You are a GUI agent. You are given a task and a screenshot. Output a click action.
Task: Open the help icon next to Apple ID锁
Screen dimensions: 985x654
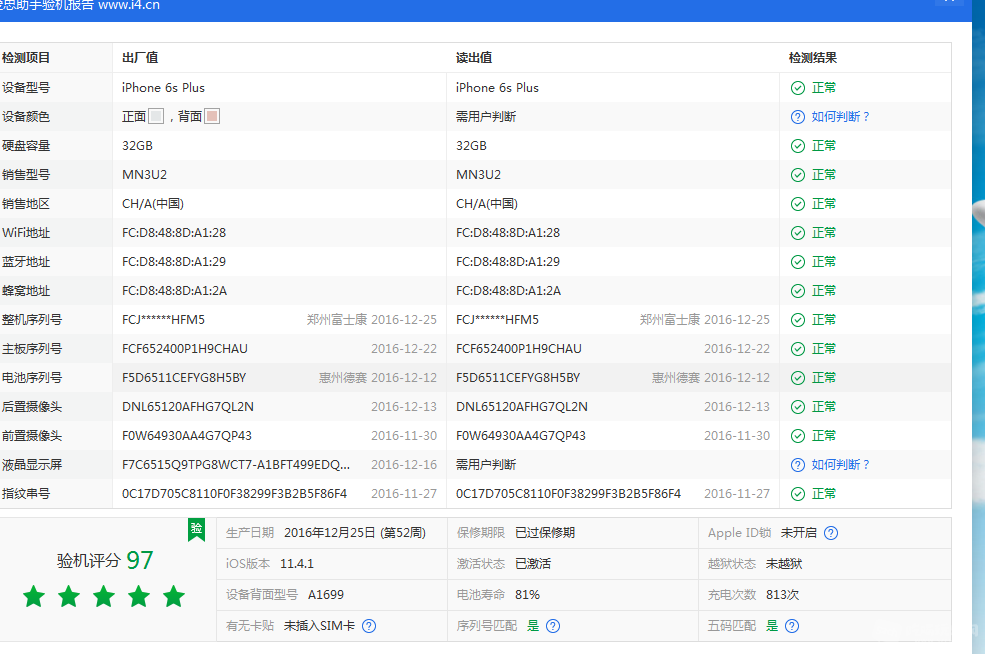click(x=830, y=533)
